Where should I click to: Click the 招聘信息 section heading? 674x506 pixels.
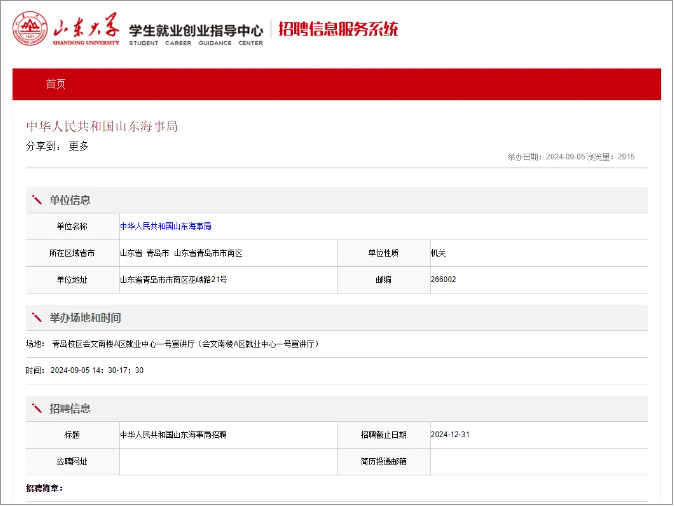(70, 408)
